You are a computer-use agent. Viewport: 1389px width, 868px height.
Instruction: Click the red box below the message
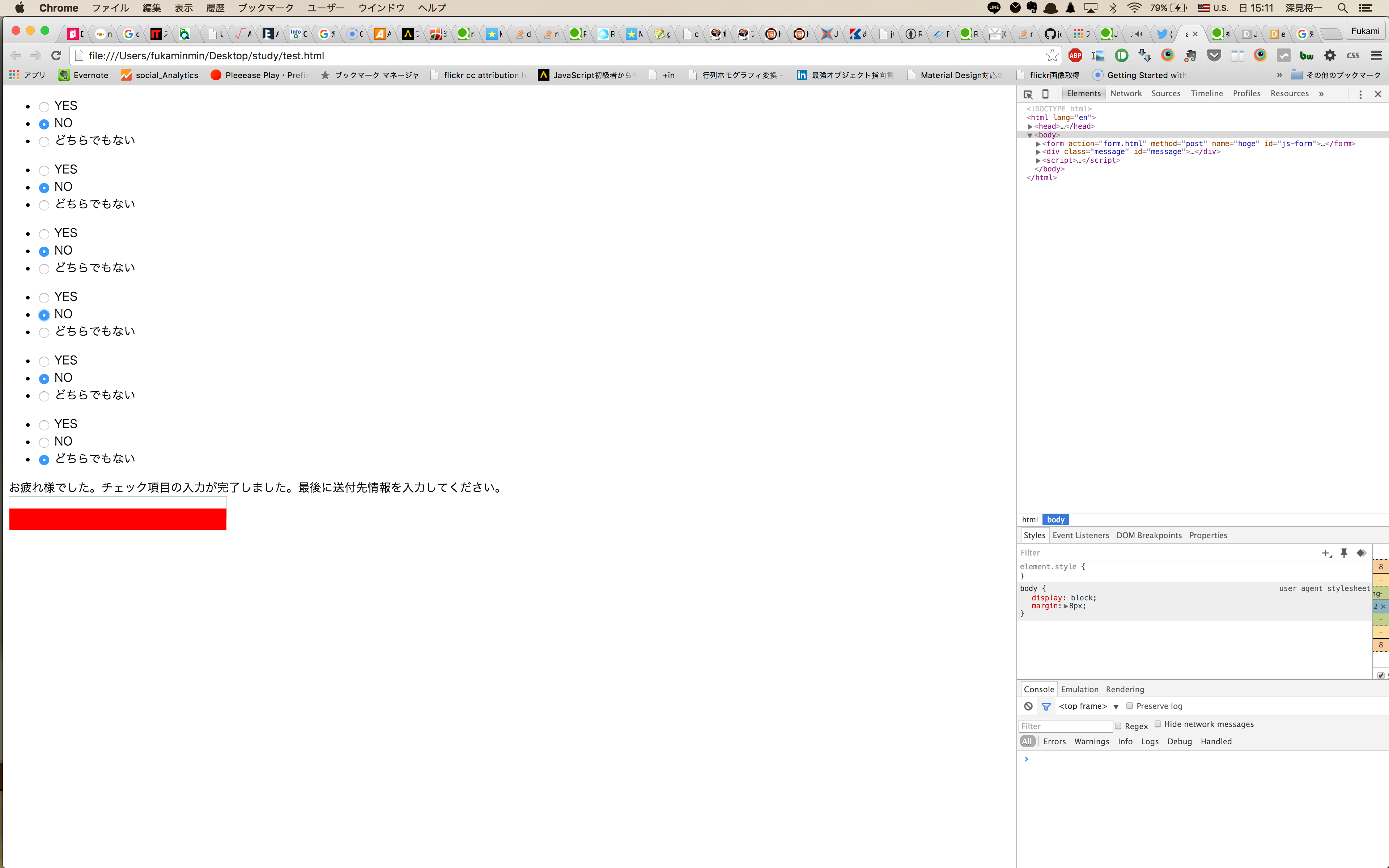(x=118, y=520)
